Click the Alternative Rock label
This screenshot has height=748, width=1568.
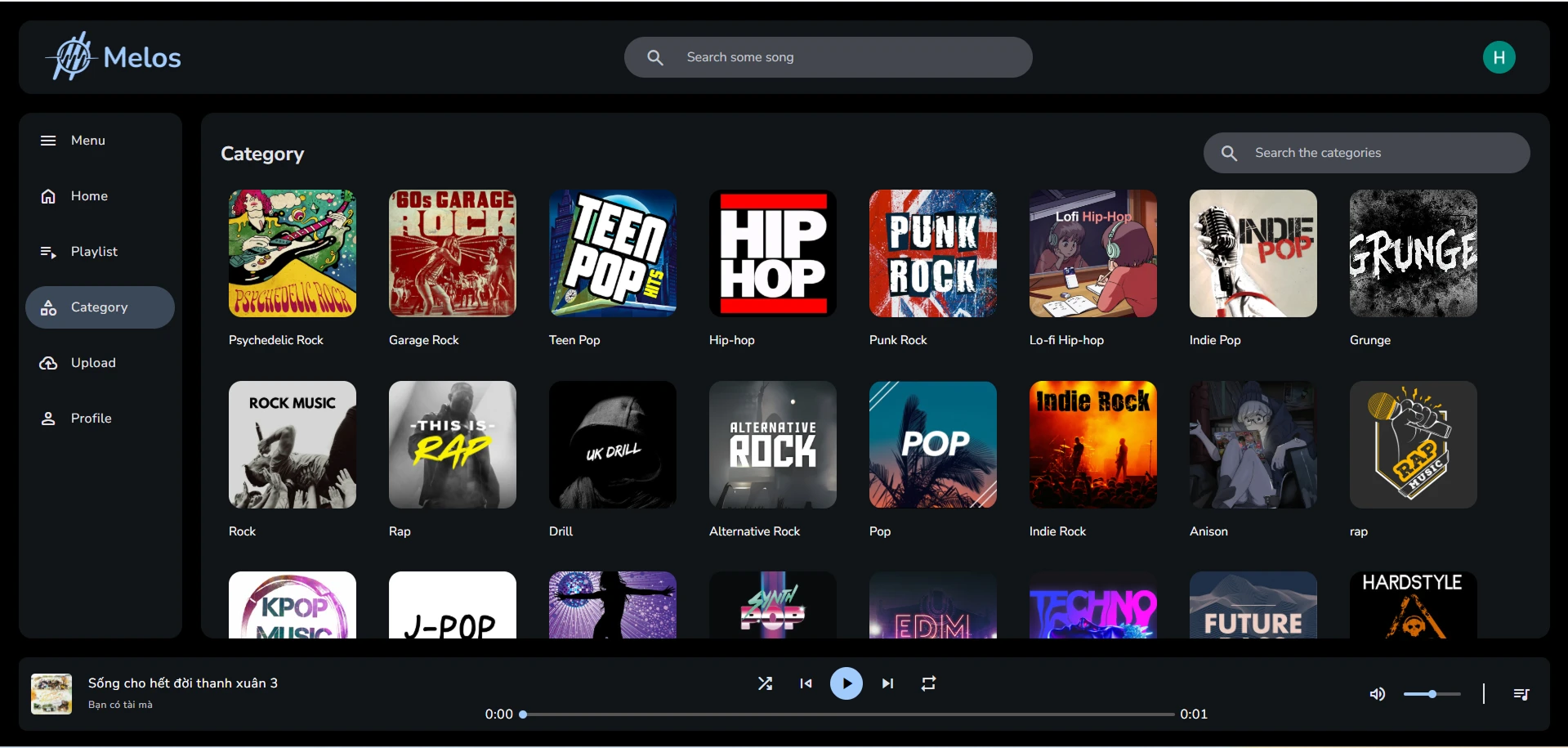pyautogui.click(x=754, y=531)
